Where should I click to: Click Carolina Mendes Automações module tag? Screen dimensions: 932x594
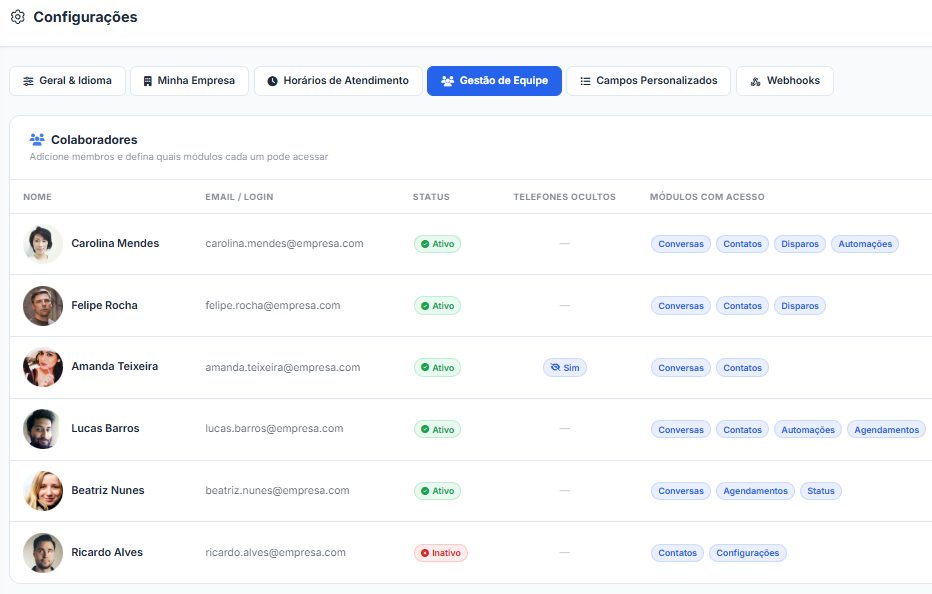(865, 244)
